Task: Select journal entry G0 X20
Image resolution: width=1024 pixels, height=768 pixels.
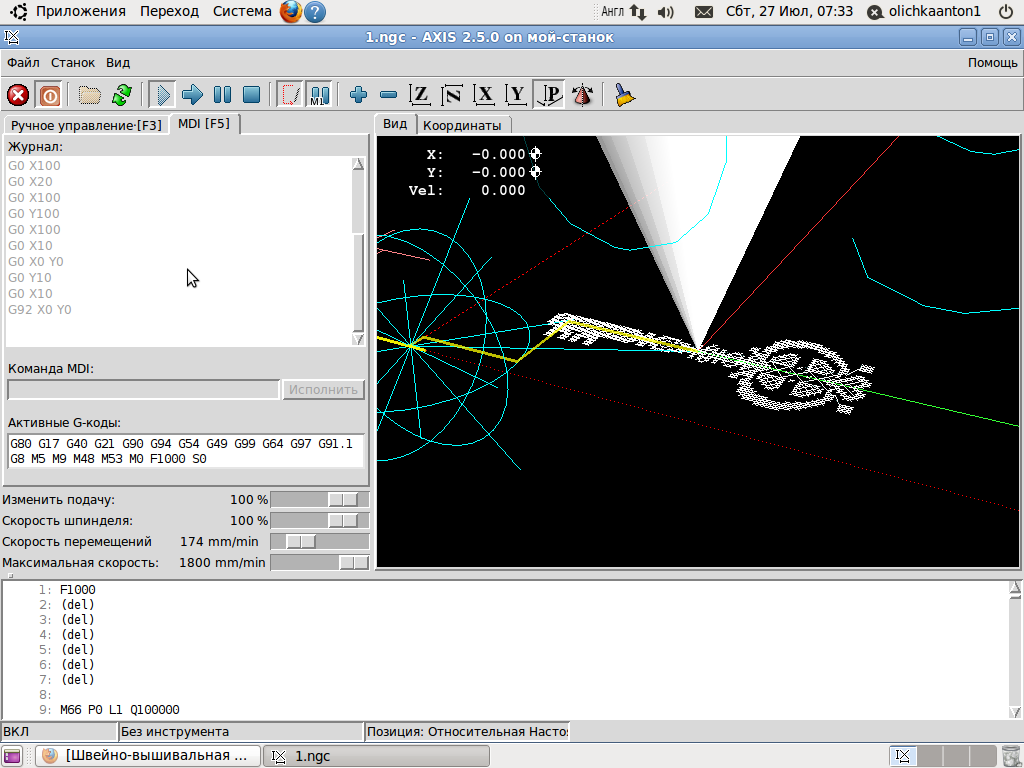Action: click(x=30, y=182)
